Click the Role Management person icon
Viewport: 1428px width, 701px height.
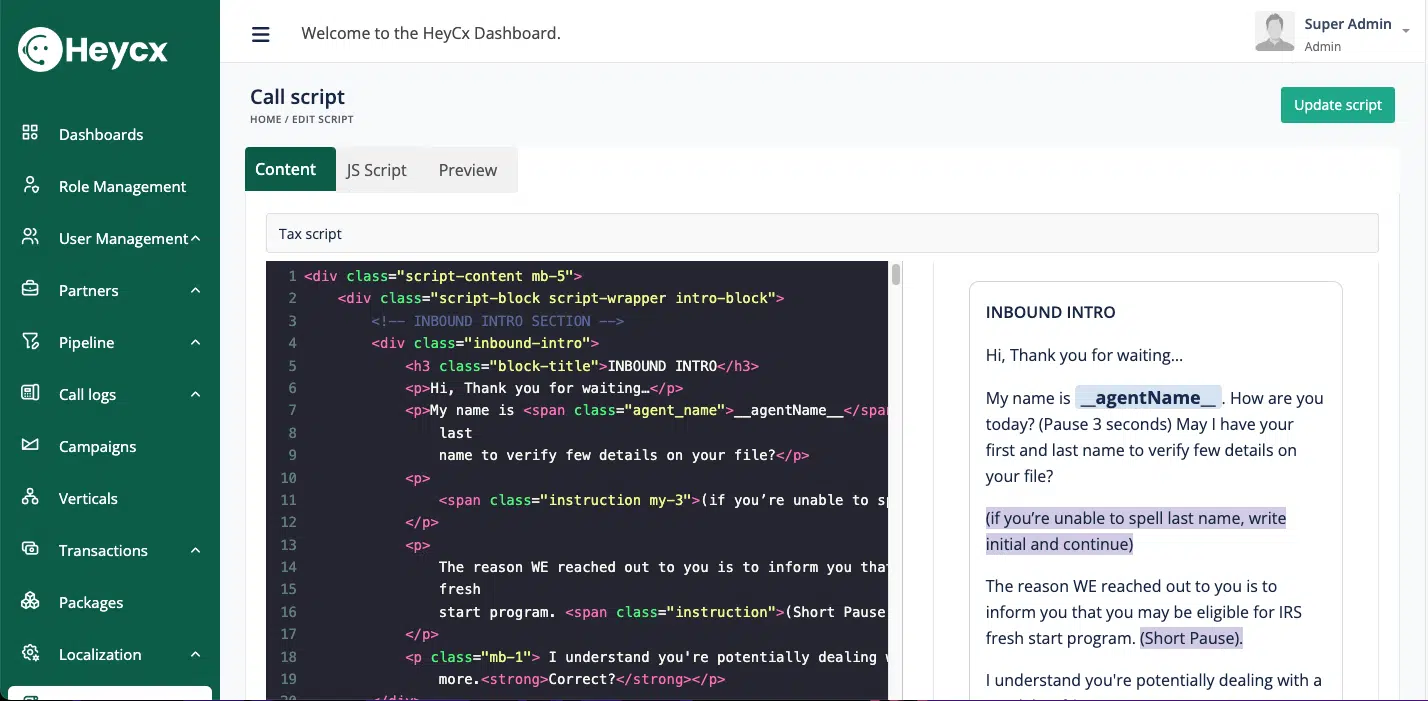(x=30, y=185)
